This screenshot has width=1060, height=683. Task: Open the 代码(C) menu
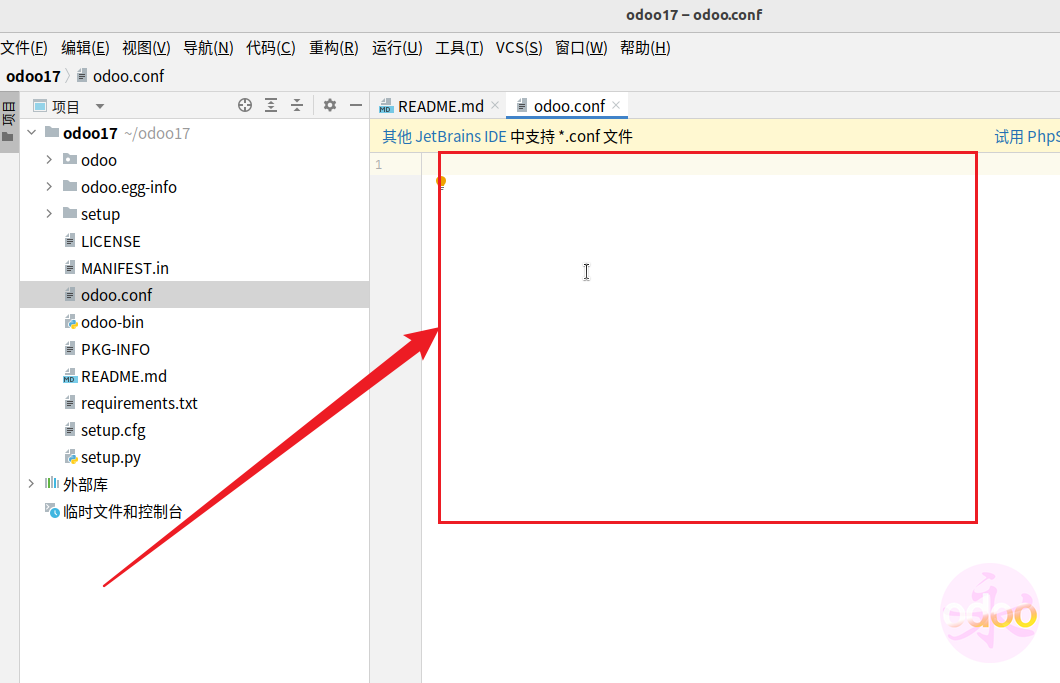click(x=270, y=48)
